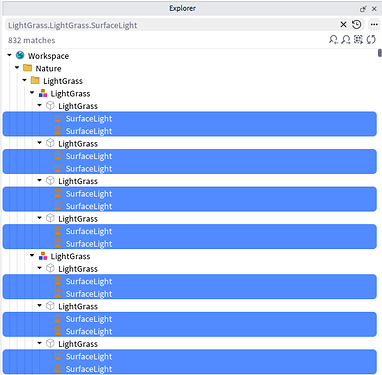This screenshot has width=382, height=375.
Task: Click the LightGrass folder icon
Action: coord(35,80)
